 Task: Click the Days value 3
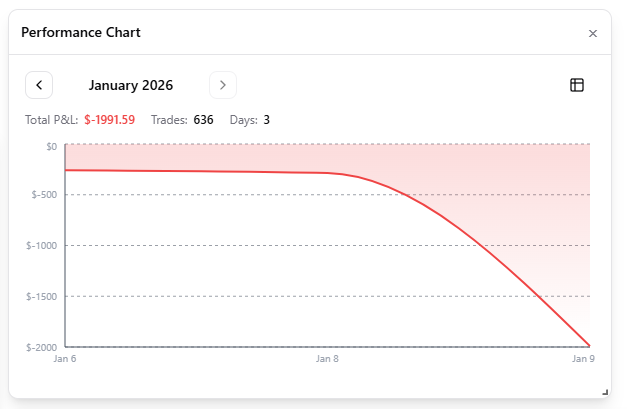coord(267,120)
